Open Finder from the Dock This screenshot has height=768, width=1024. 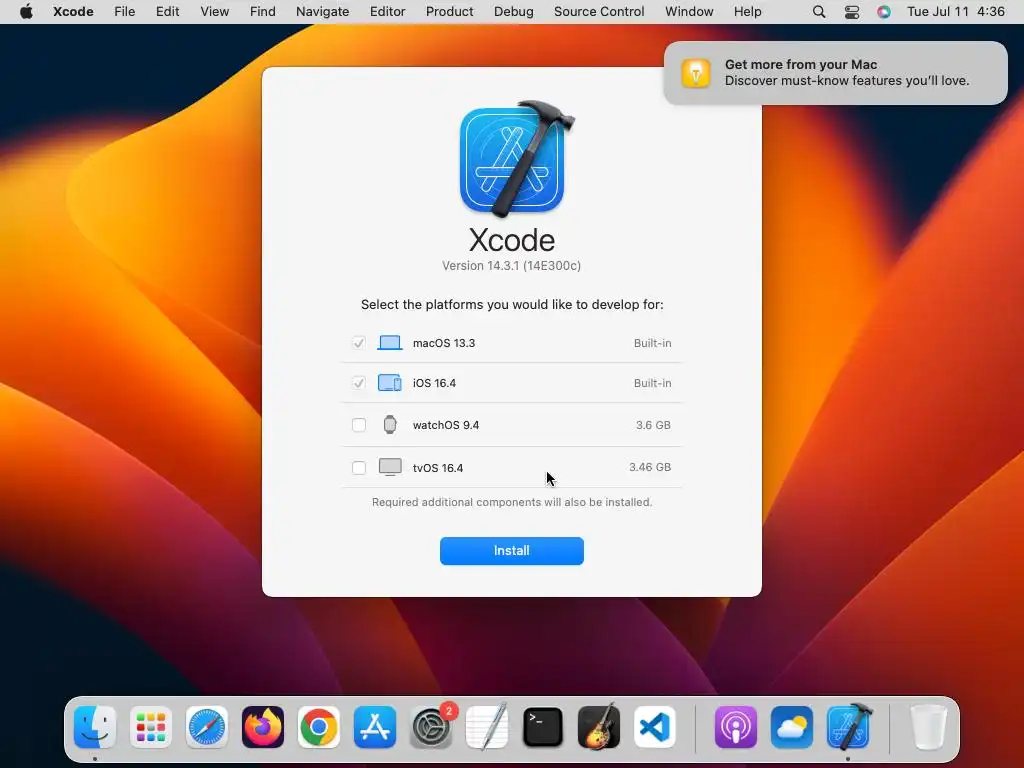95,727
